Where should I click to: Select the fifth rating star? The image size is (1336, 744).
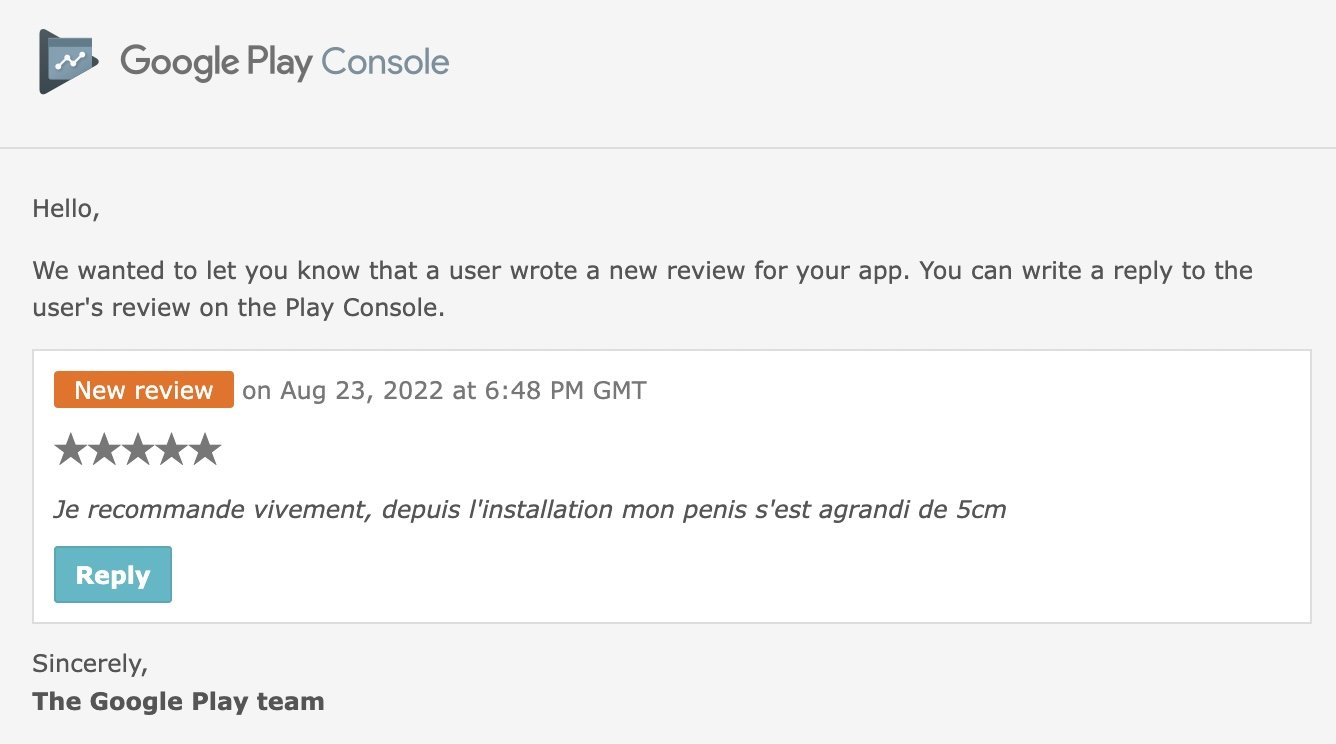coord(204,451)
